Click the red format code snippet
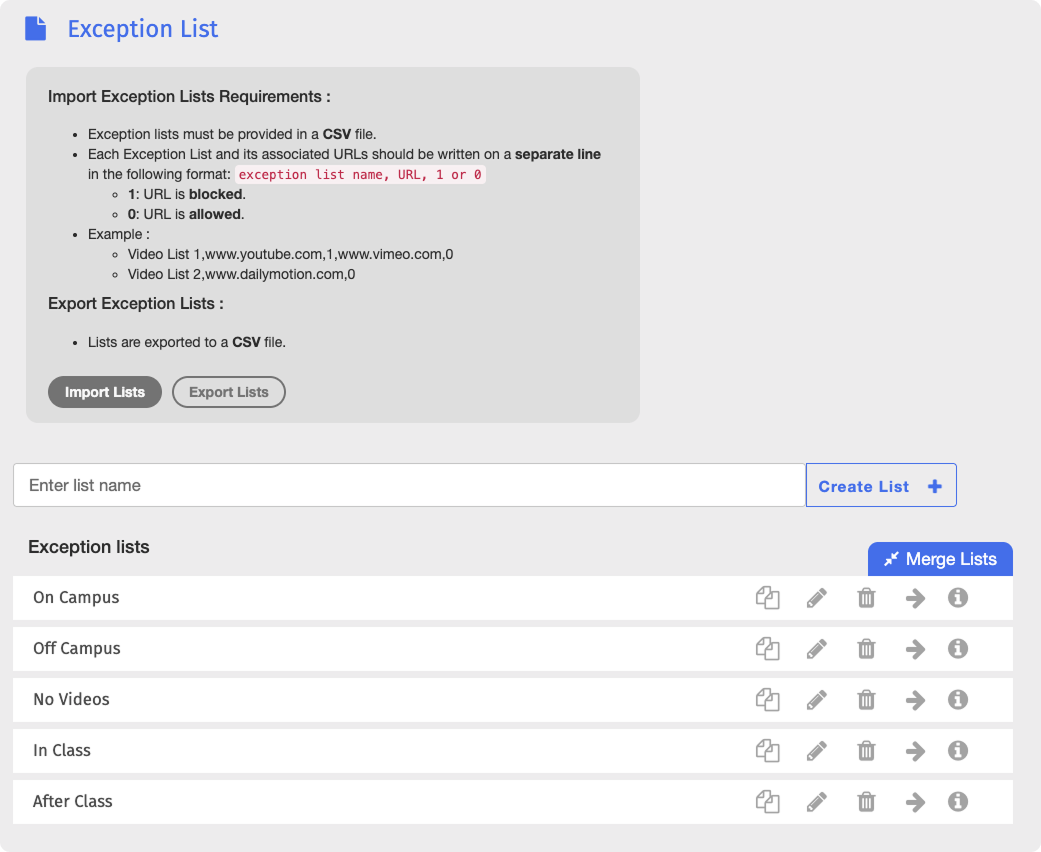This screenshot has width=1041, height=852. click(360, 175)
